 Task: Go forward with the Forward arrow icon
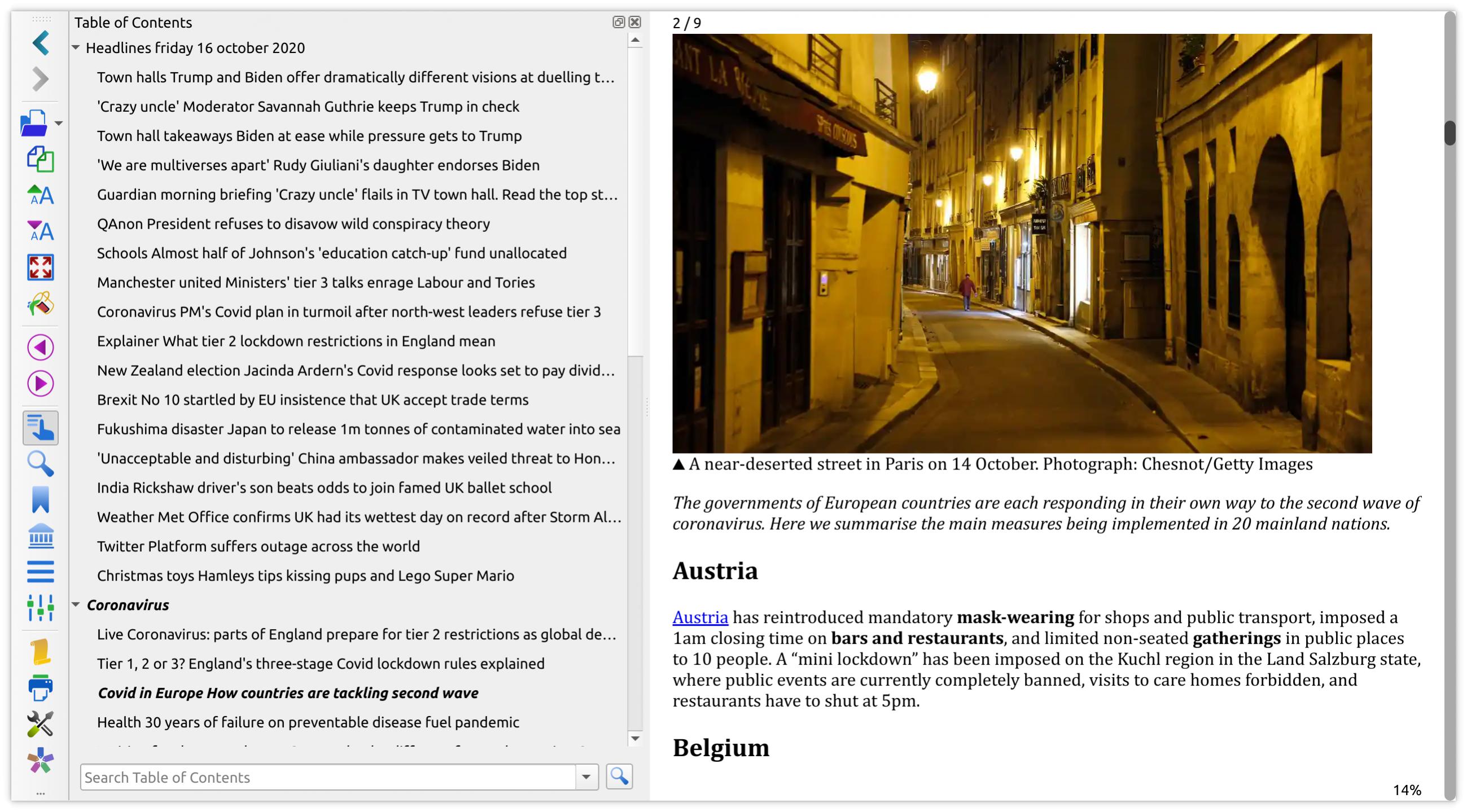pyautogui.click(x=41, y=79)
